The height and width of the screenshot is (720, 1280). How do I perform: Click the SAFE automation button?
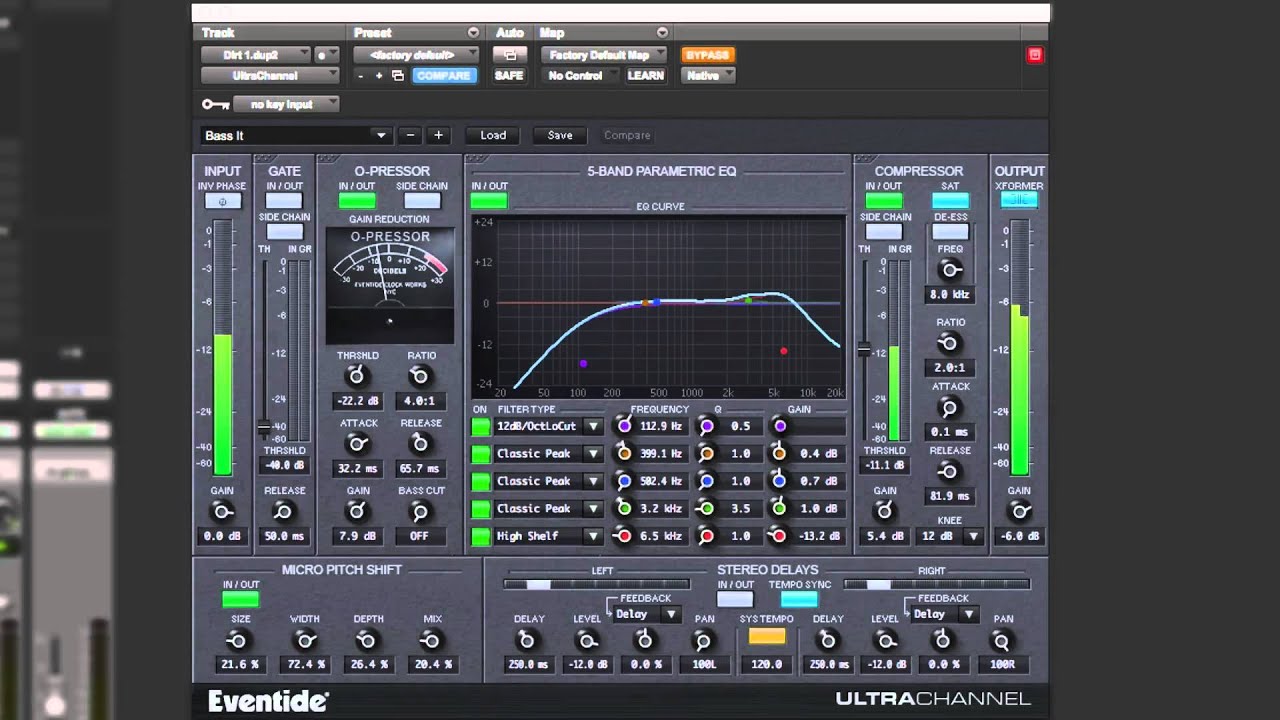(x=509, y=75)
